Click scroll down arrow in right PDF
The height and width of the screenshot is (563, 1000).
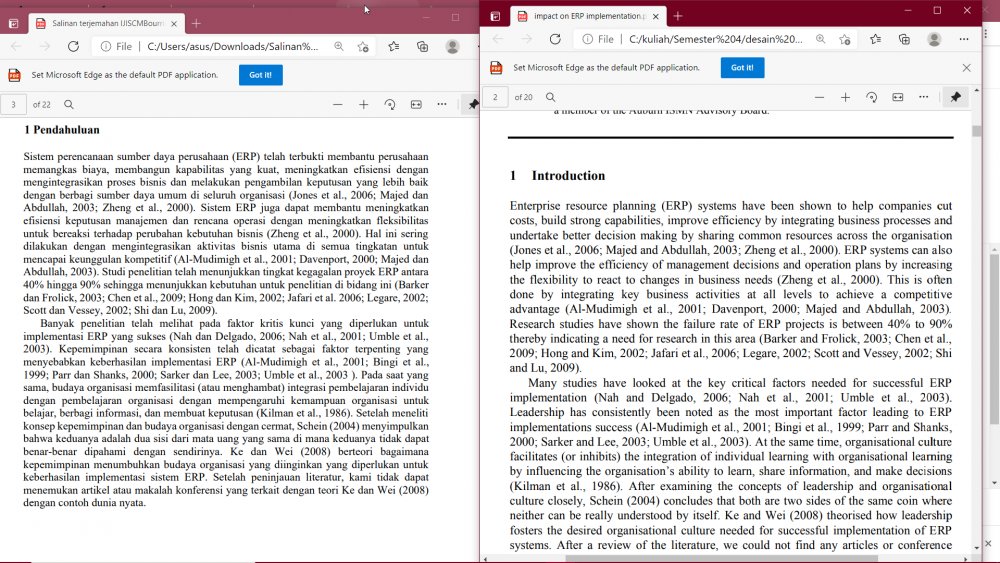point(976,547)
